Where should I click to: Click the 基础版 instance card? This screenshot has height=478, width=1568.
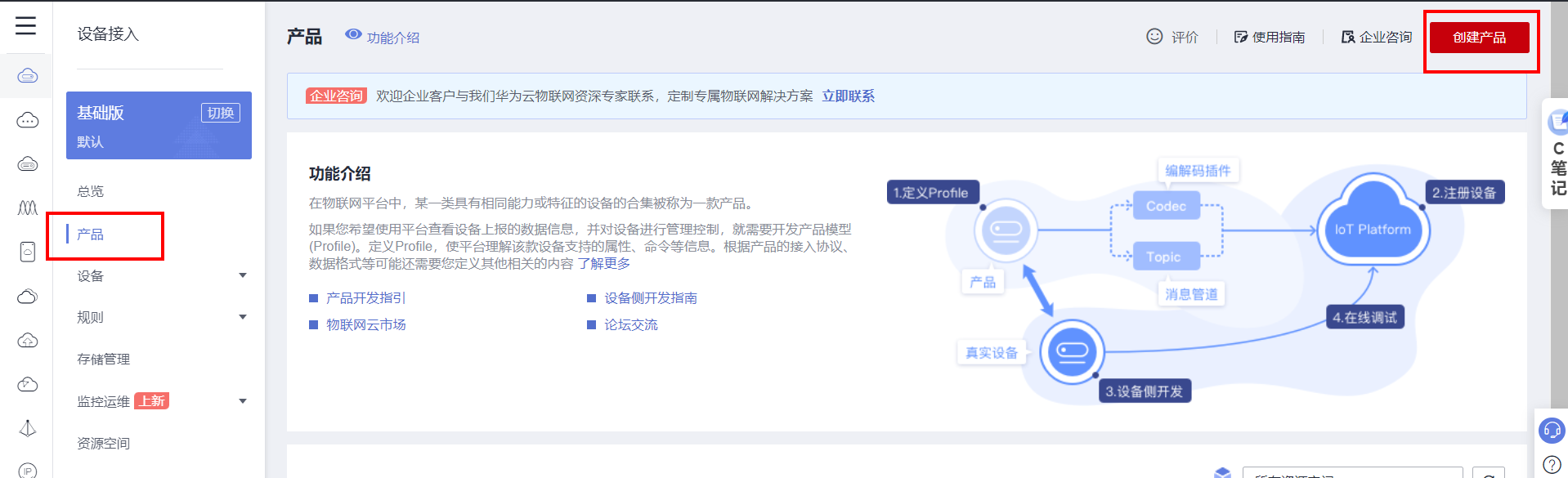click(x=159, y=125)
